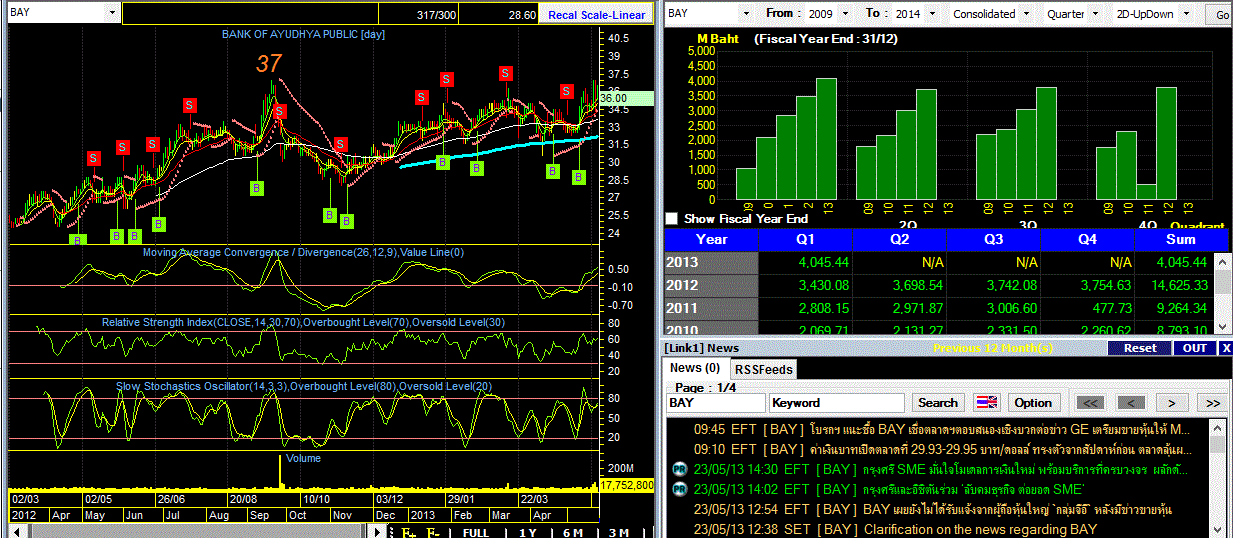Viewport: 1233px width, 538px height.
Task: Open the 09:45 EFT BAY news item
Action: click(940, 428)
